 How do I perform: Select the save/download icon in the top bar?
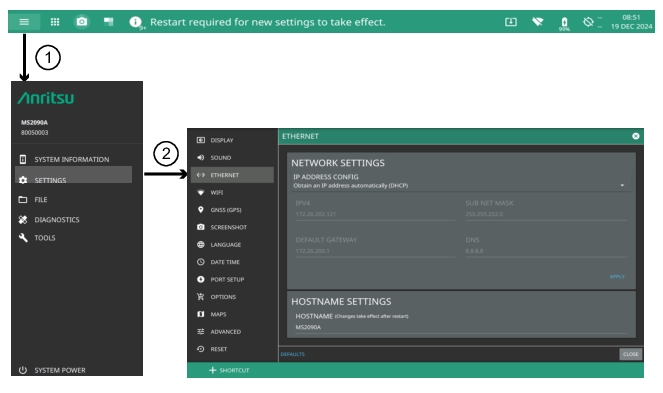click(511, 22)
